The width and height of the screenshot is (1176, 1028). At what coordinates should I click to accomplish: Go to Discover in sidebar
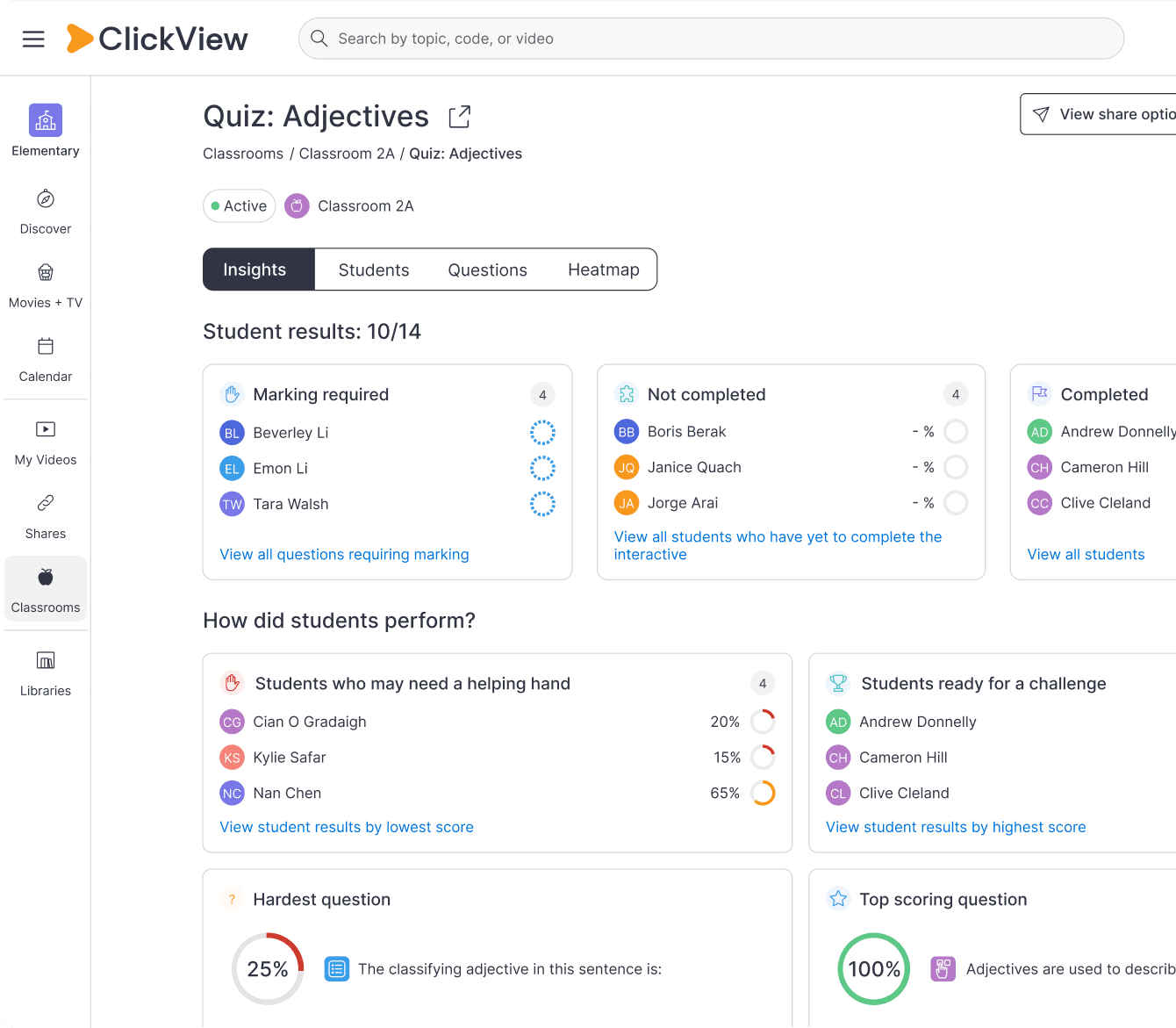[46, 212]
